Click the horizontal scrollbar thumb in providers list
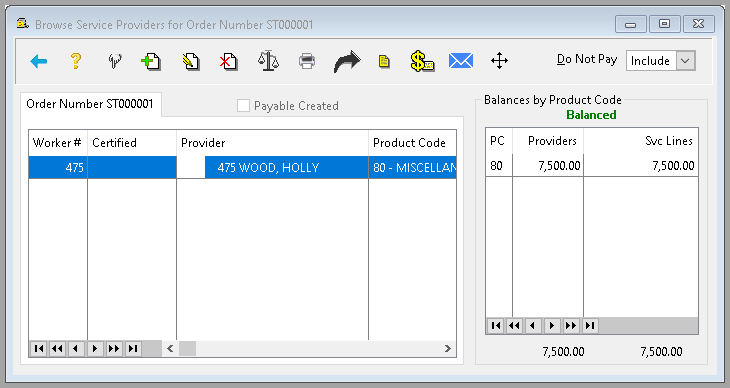 188,348
